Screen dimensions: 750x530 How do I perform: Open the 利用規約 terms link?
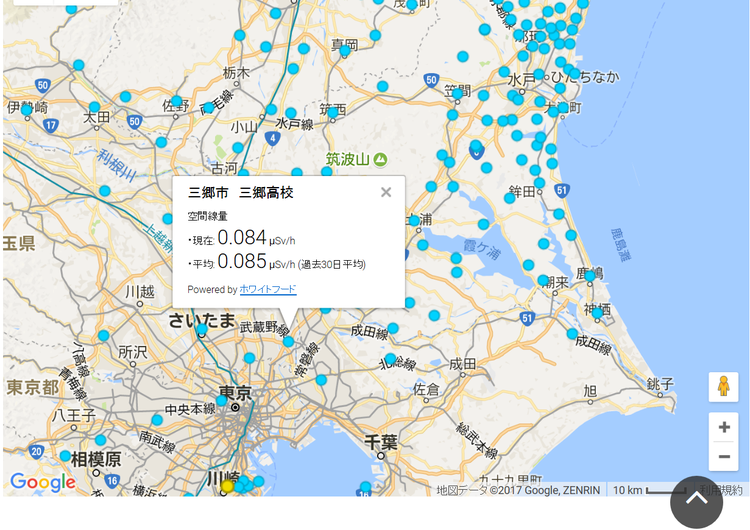click(722, 490)
